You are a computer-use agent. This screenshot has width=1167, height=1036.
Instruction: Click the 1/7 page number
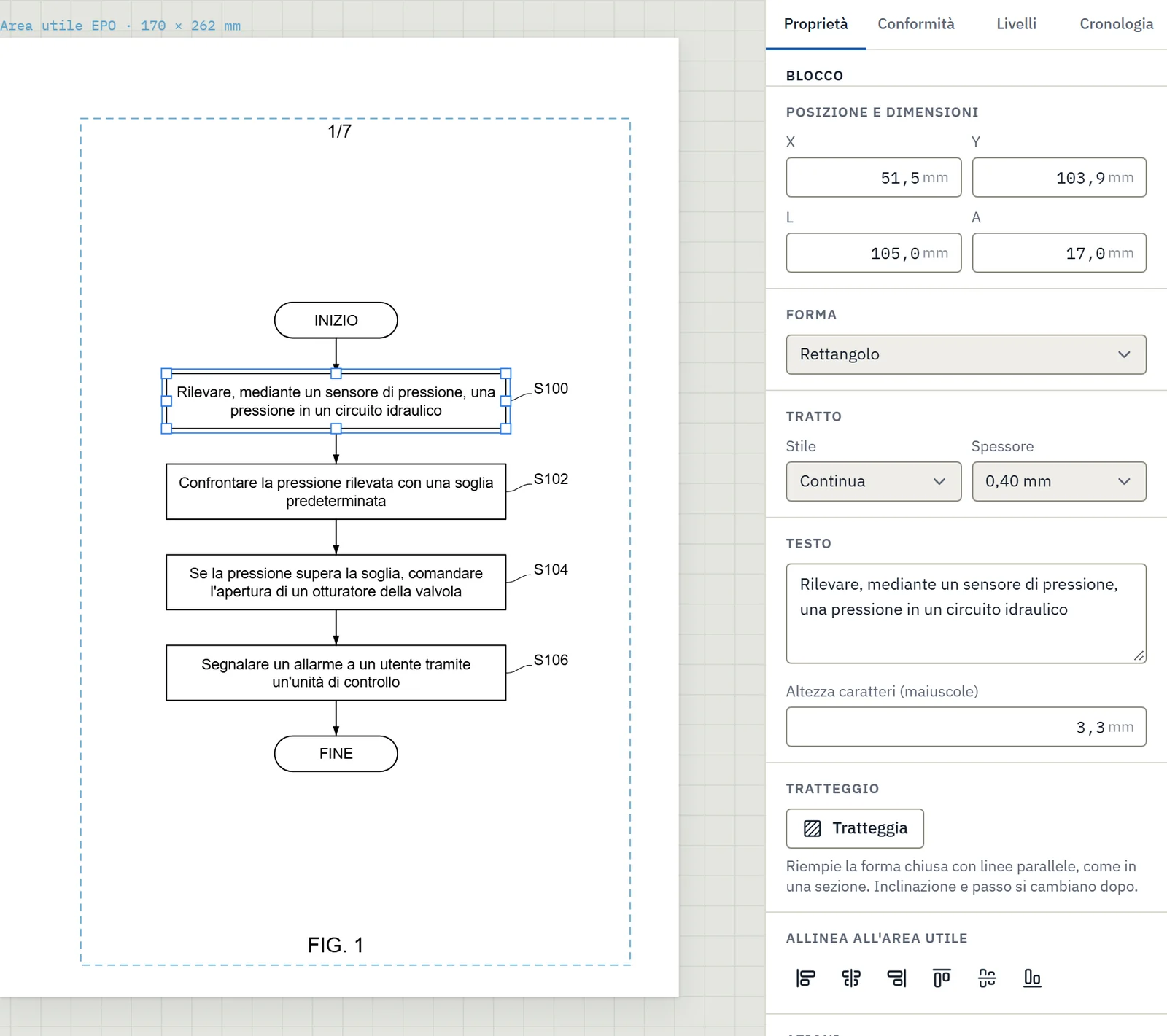coord(340,131)
